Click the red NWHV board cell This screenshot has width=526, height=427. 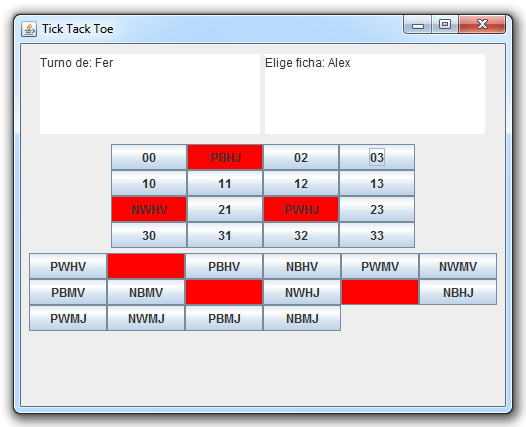[x=149, y=209]
